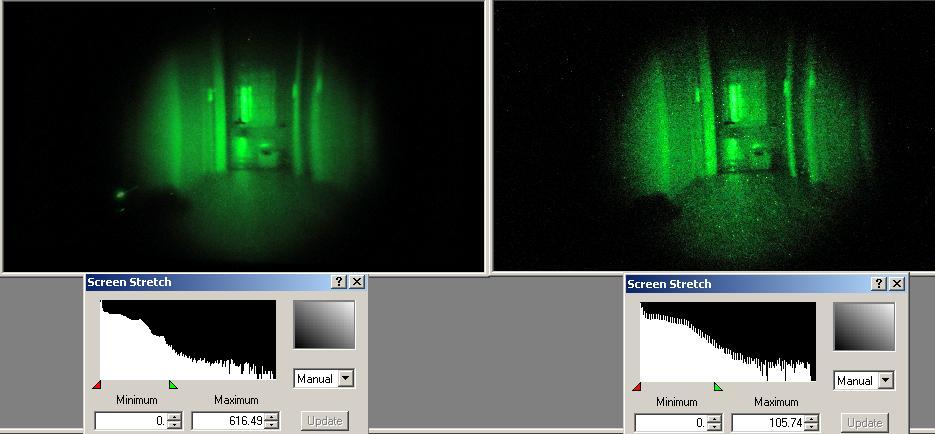The width and height of the screenshot is (935, 434).
Task: Select green maximum marker under the 616.49 histogram
Action: coord(173,385)
